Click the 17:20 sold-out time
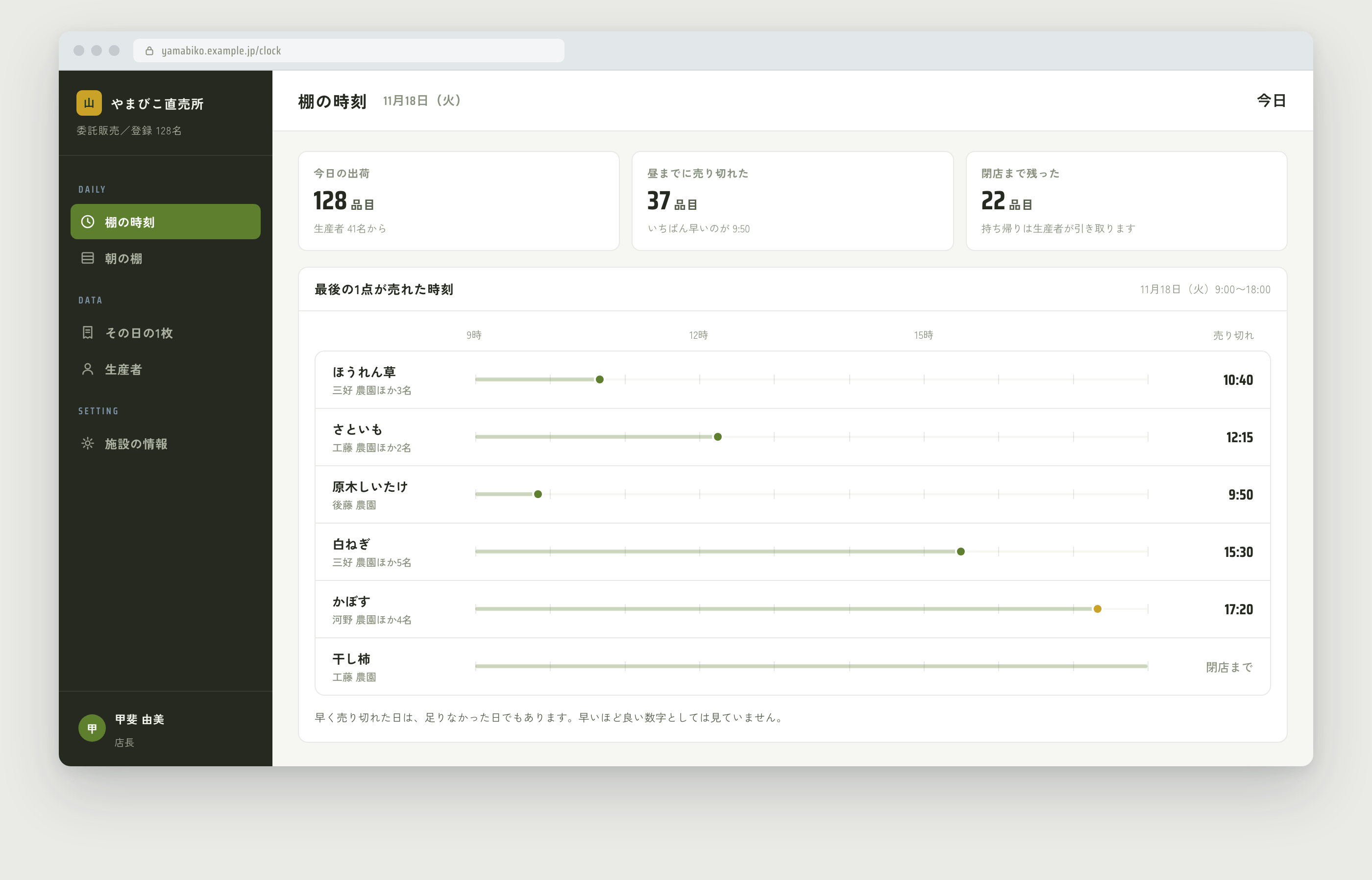Screen dimensions: 1372x880 (x=1238, y=610)
